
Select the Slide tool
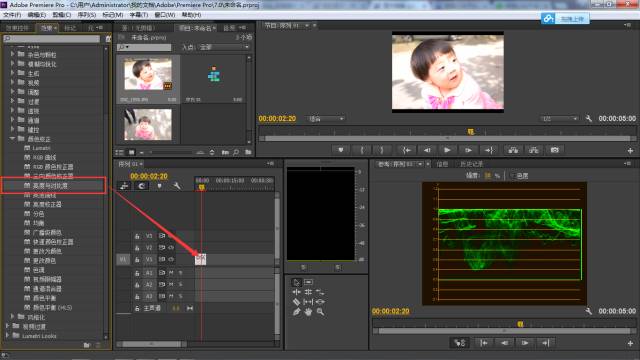click(x=320, y=302)
